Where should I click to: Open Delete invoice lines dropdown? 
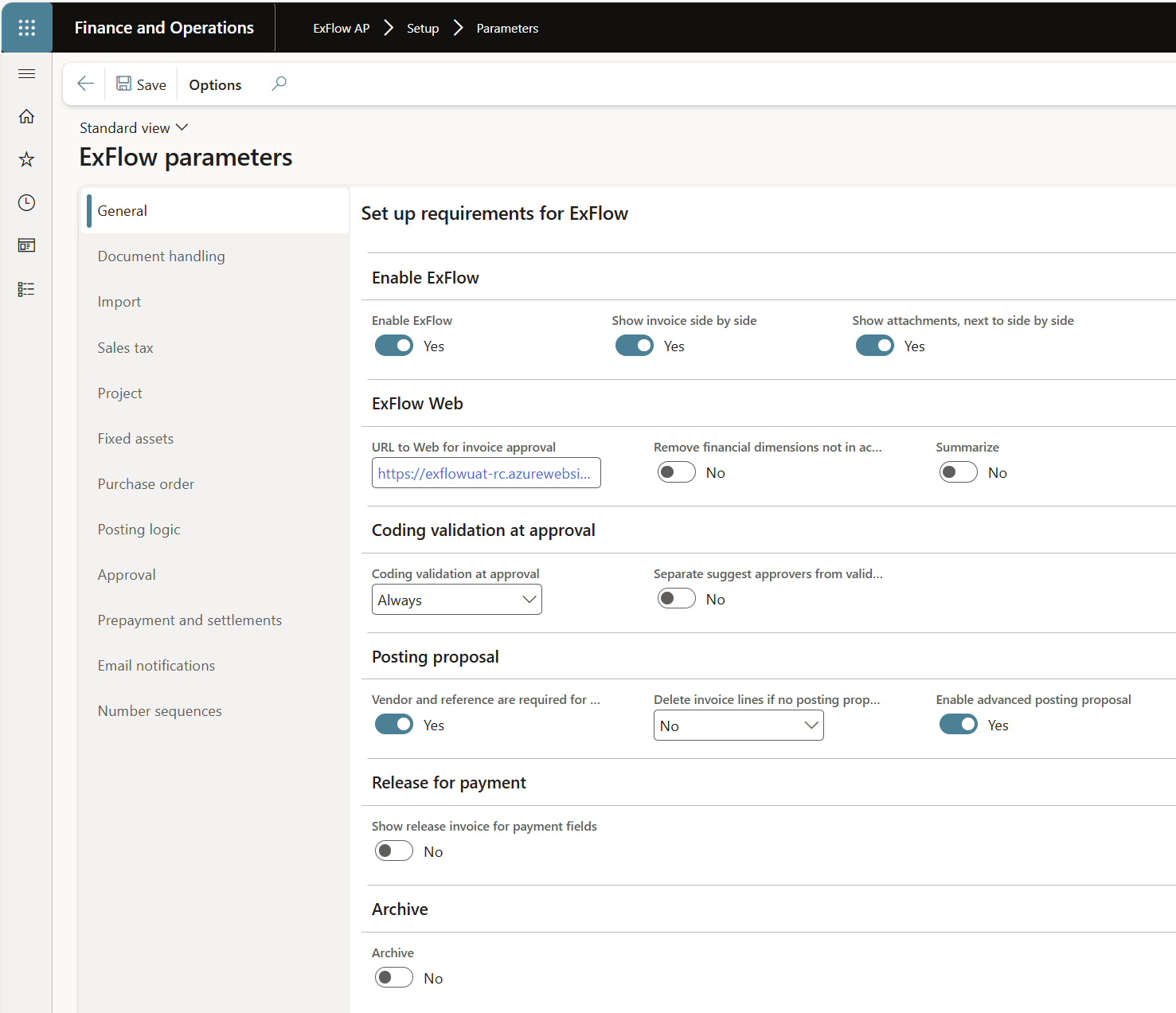pyautogui.click(x=738, y=726)
